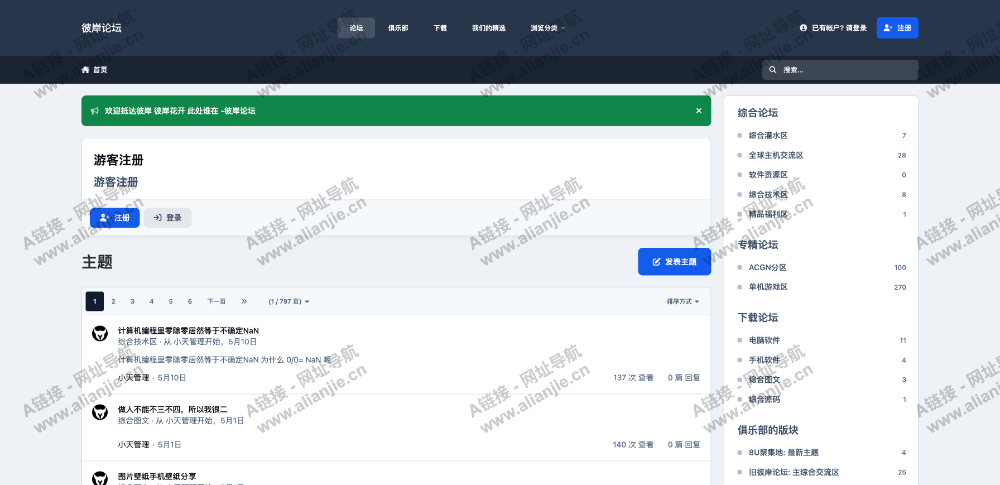Open the 下载 navigation item
Screen dimensions: 1000x485
(x=440, y=28)
